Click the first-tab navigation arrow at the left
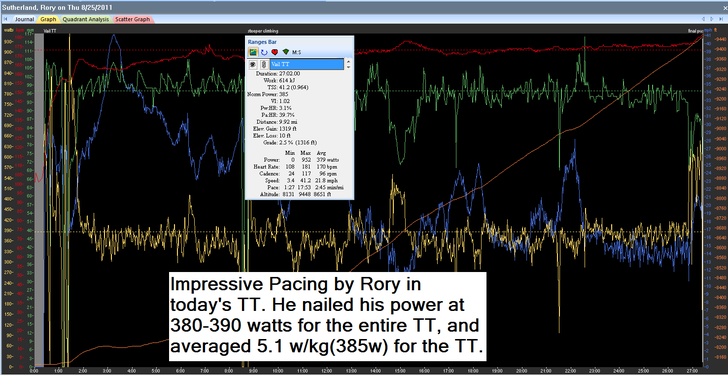The height and width of the screenshot is (375, 728). pyautogui.click(x=6, y=19)
